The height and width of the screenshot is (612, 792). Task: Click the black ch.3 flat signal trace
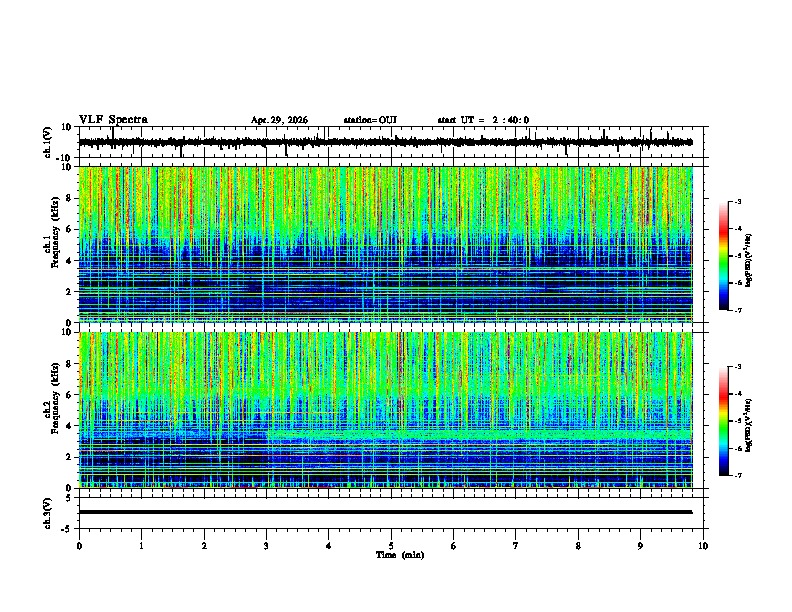[x=385, y=512]
